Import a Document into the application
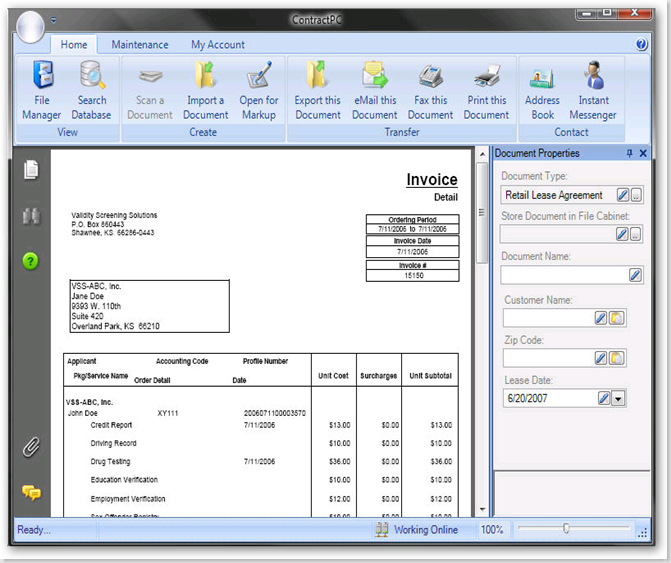 point(206,91)
